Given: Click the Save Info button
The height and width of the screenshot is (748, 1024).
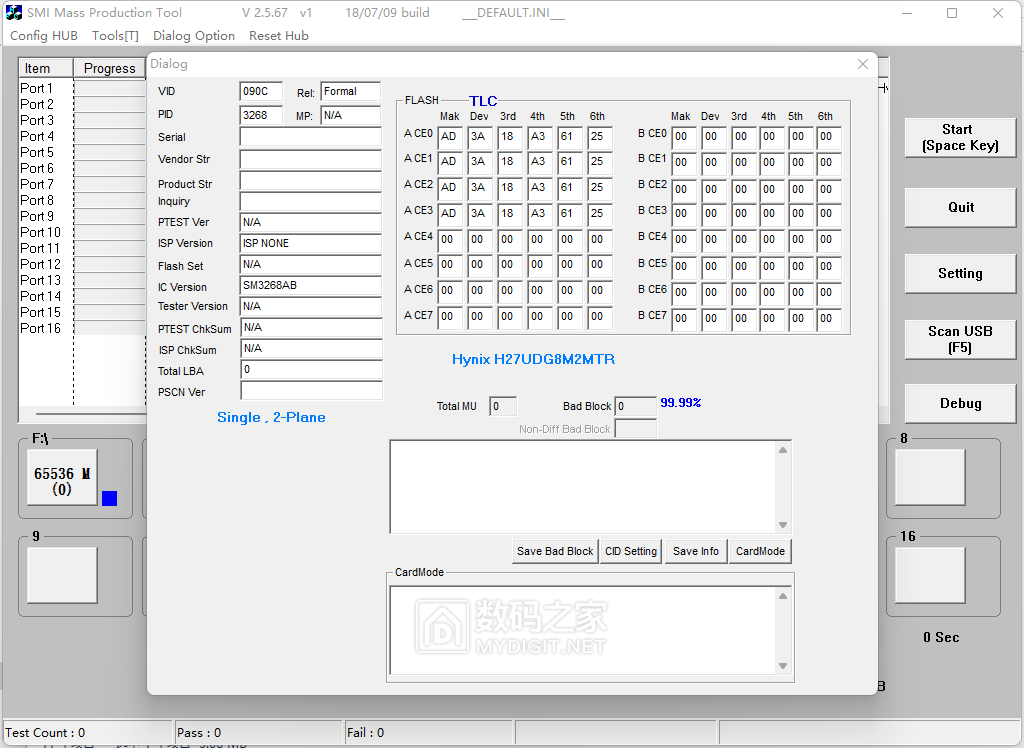Looking at the screenshot, I should click(695, 550).
